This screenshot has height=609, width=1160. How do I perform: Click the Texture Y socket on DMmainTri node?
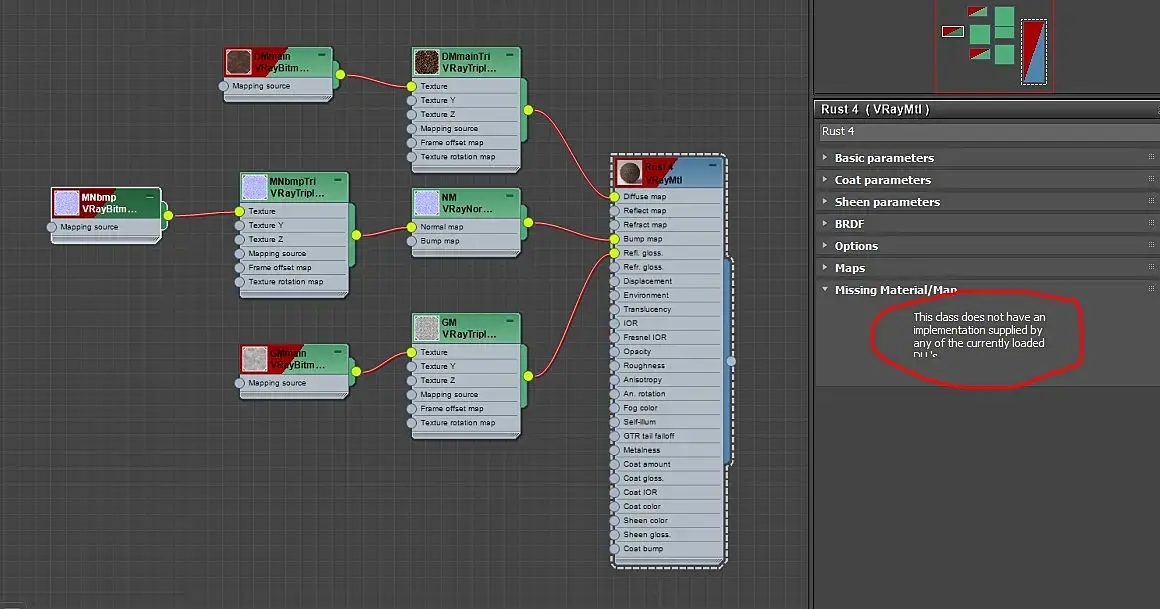(x=411, y=101)
